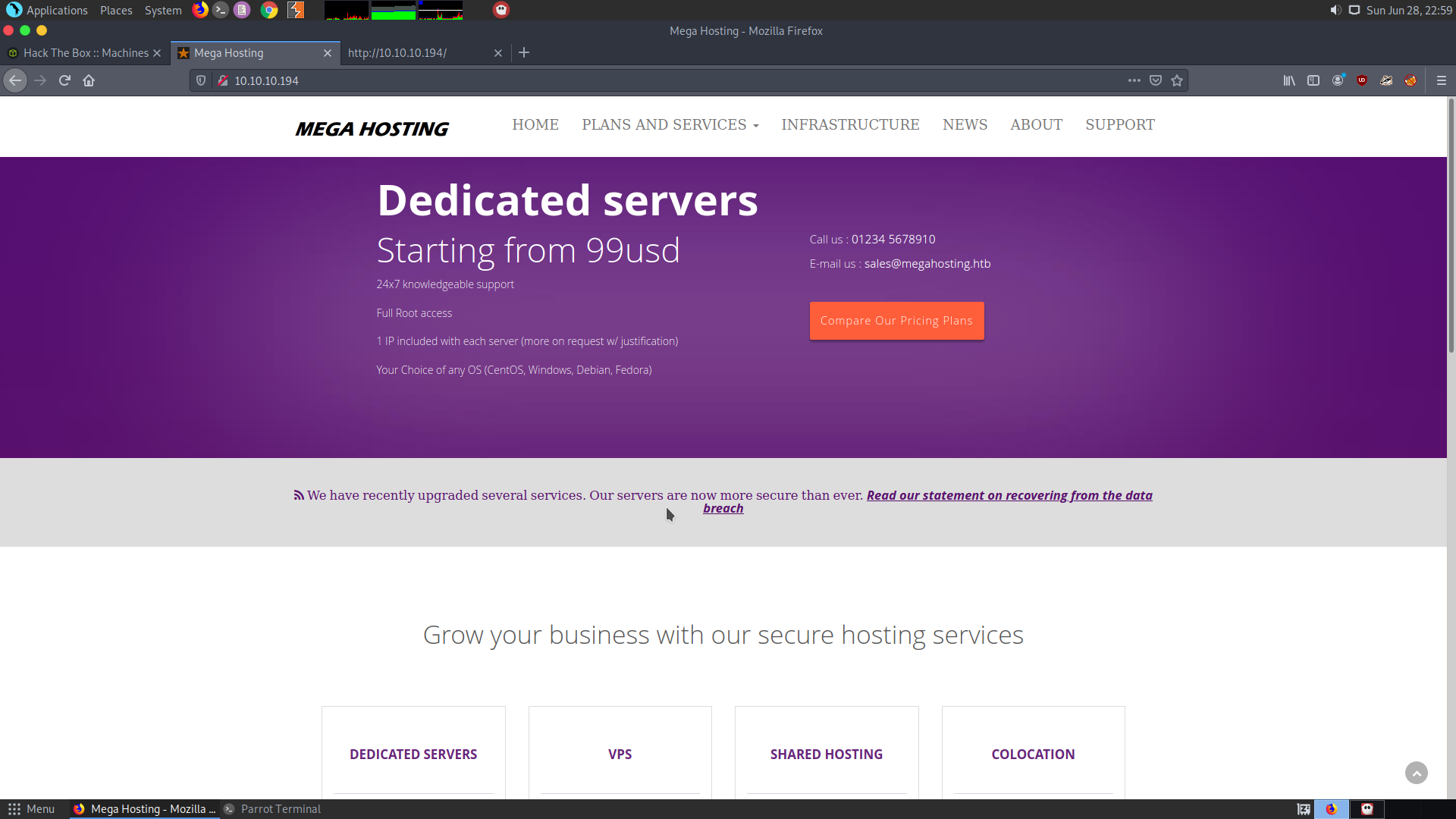Click the Infrastructure nav link
This screenshot has width=1456, height=819.
click(x=850, y=124)
